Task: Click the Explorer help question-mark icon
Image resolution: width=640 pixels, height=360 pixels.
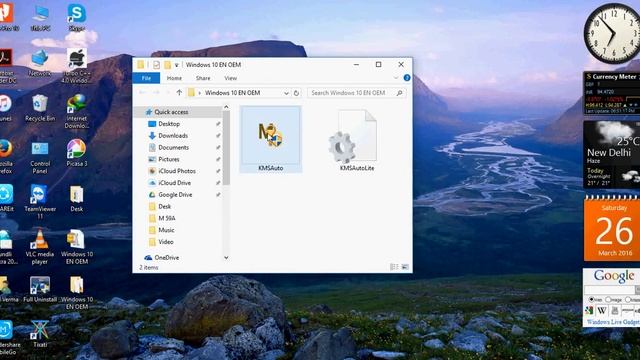Action: coord(407,78)
